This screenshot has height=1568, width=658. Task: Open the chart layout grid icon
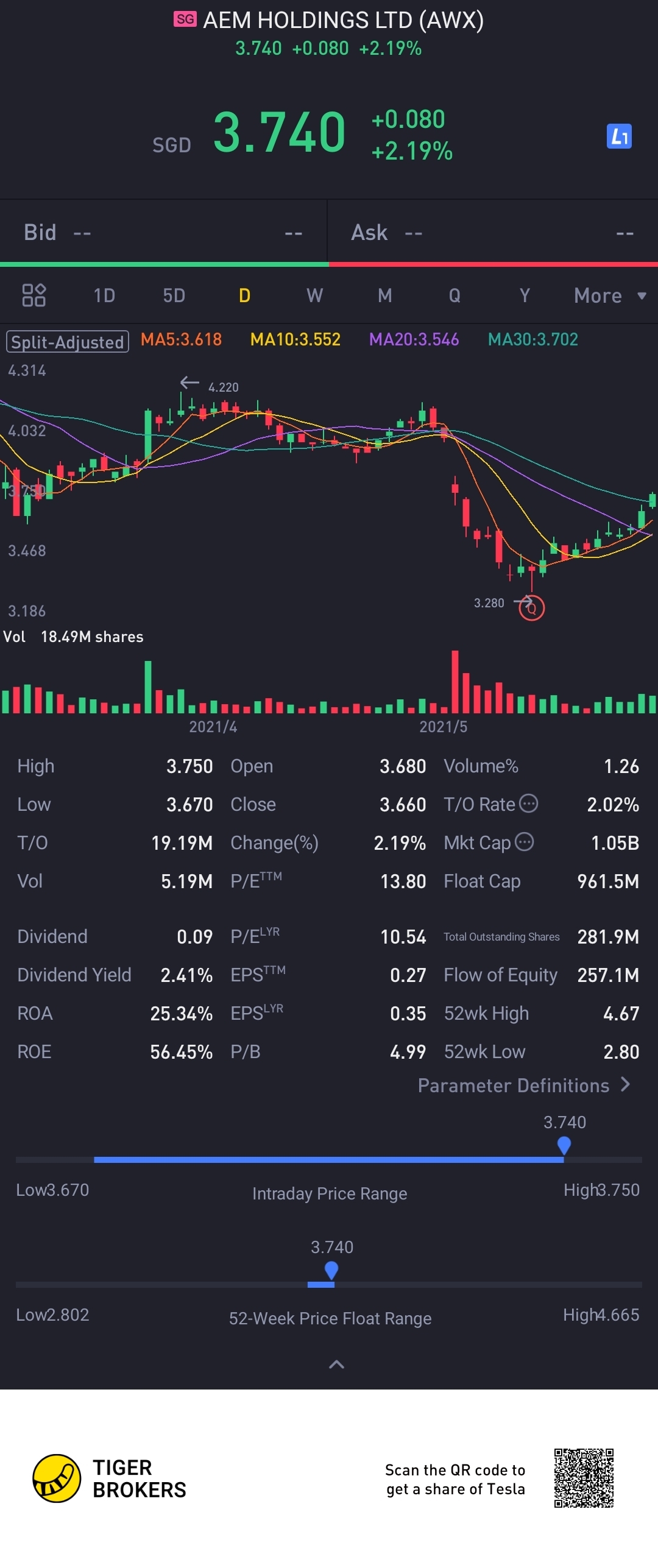pyautogui.click(x=34, y=295)
